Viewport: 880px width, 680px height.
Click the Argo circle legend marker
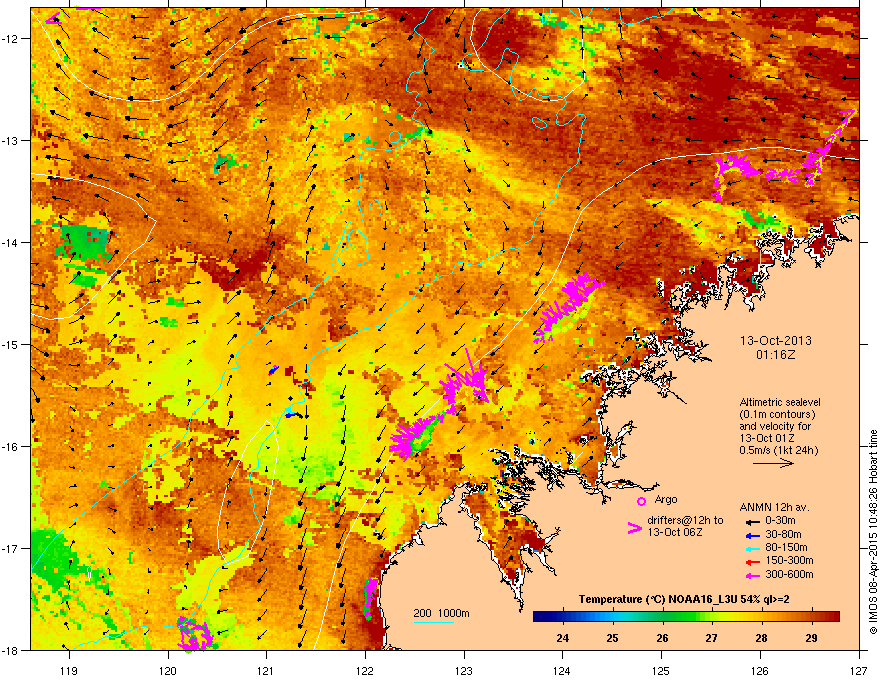[x=641, y=501]
